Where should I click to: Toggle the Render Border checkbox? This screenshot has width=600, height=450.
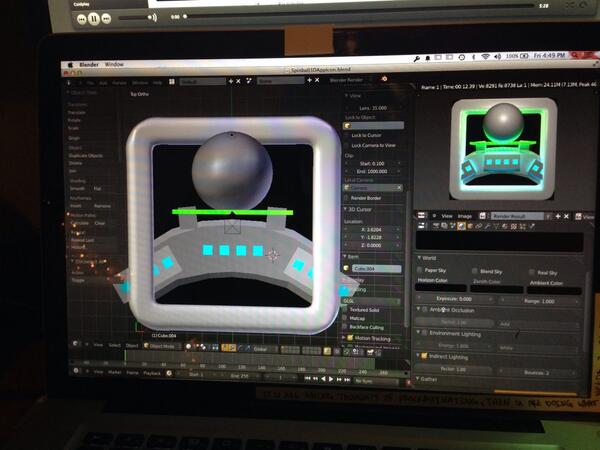[347, 198]
